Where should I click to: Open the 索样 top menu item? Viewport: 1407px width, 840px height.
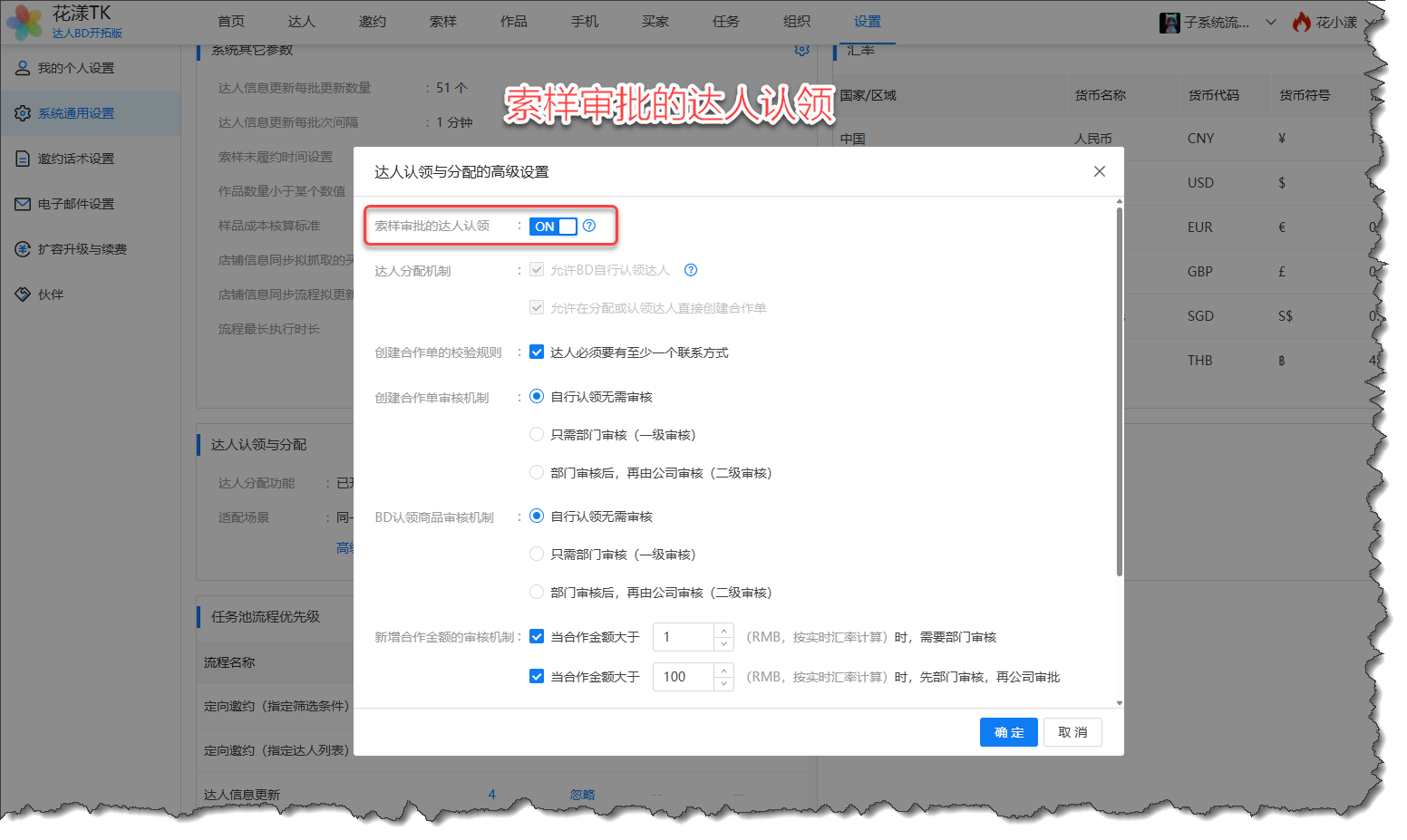442,22
